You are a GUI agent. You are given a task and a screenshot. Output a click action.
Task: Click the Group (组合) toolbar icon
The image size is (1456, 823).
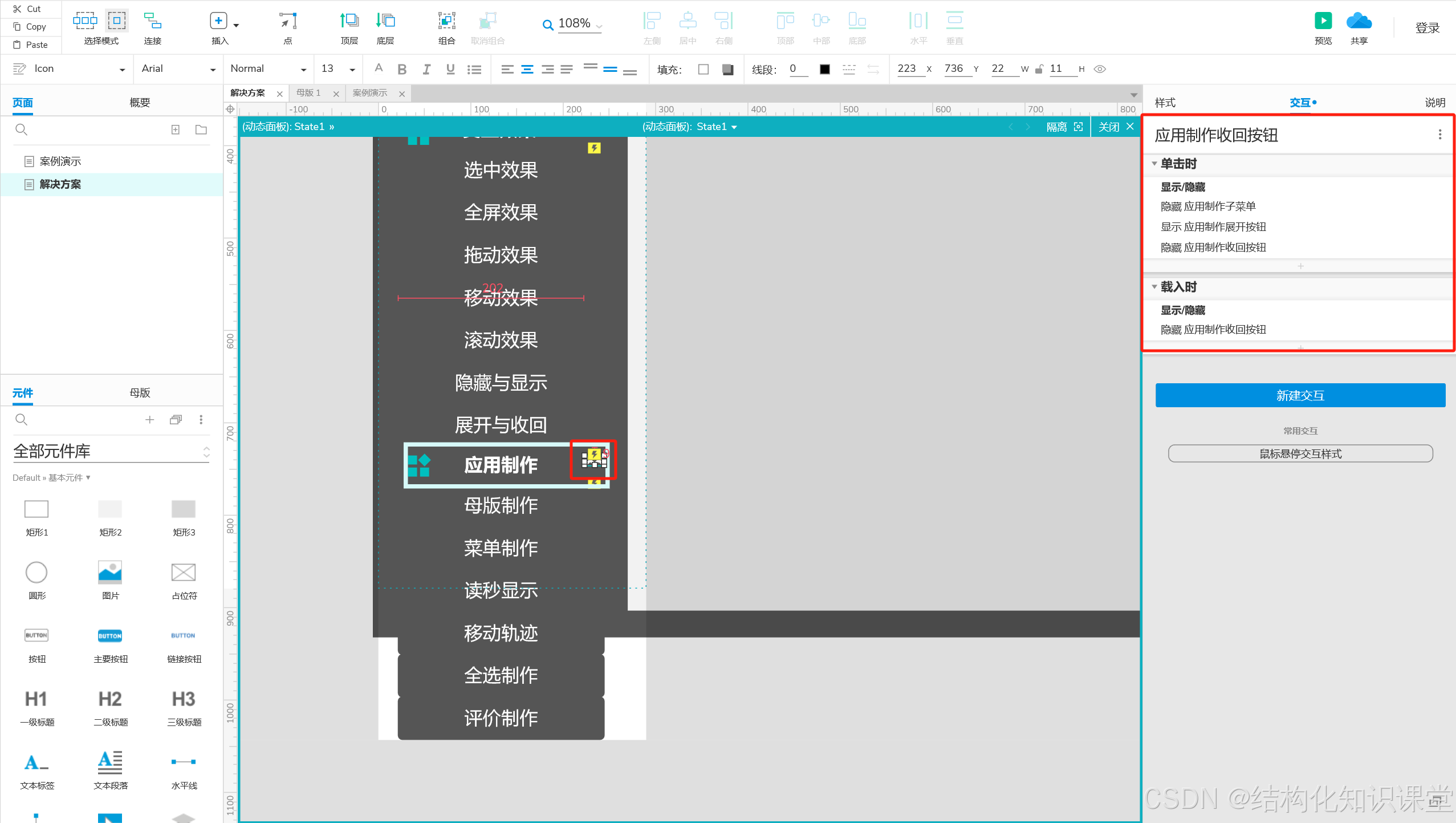(x=446, y=21)
